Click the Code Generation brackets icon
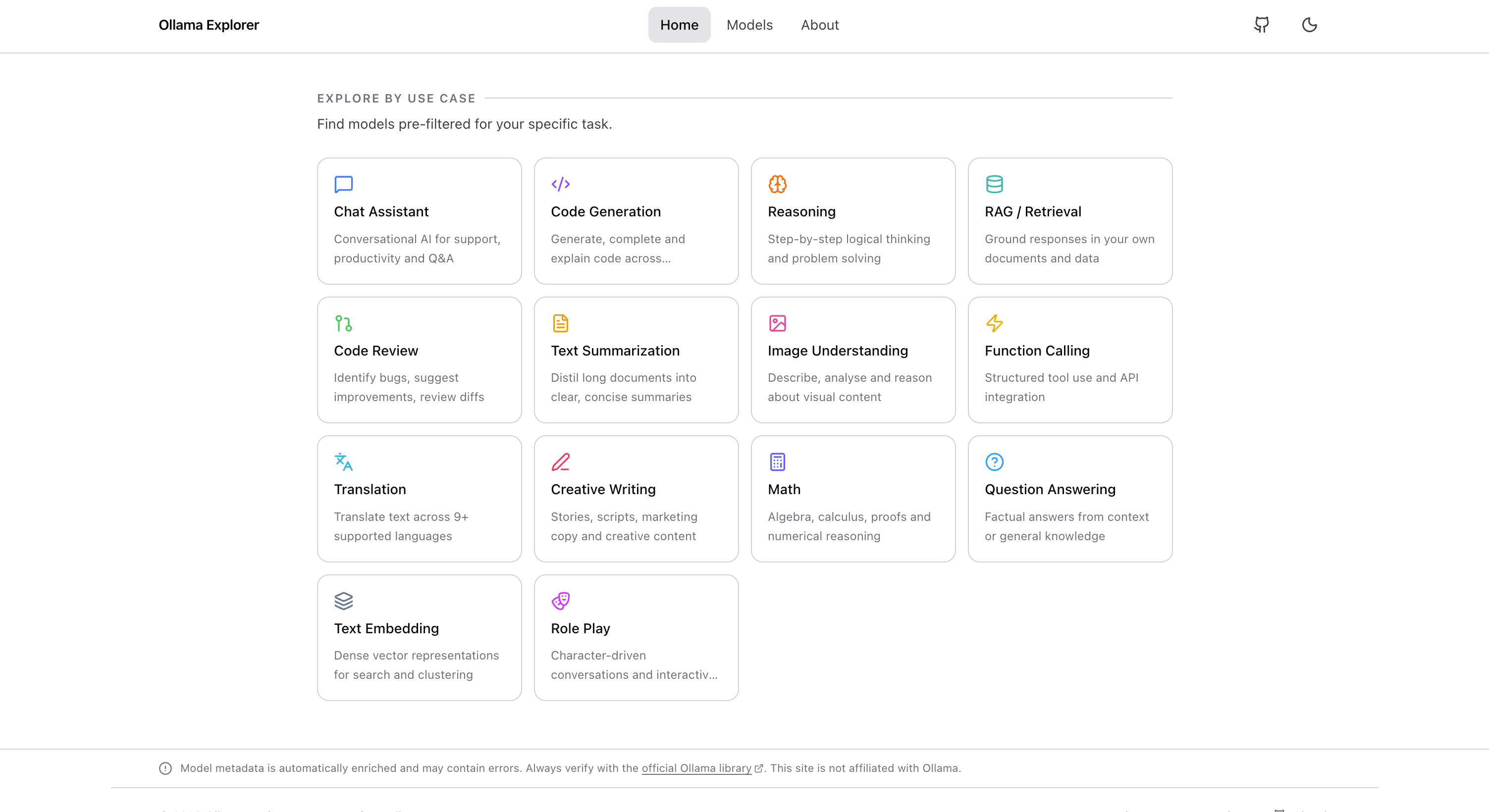Image resolution: width=1489 pixels, height=812 pixels. [x=560, y=184]
